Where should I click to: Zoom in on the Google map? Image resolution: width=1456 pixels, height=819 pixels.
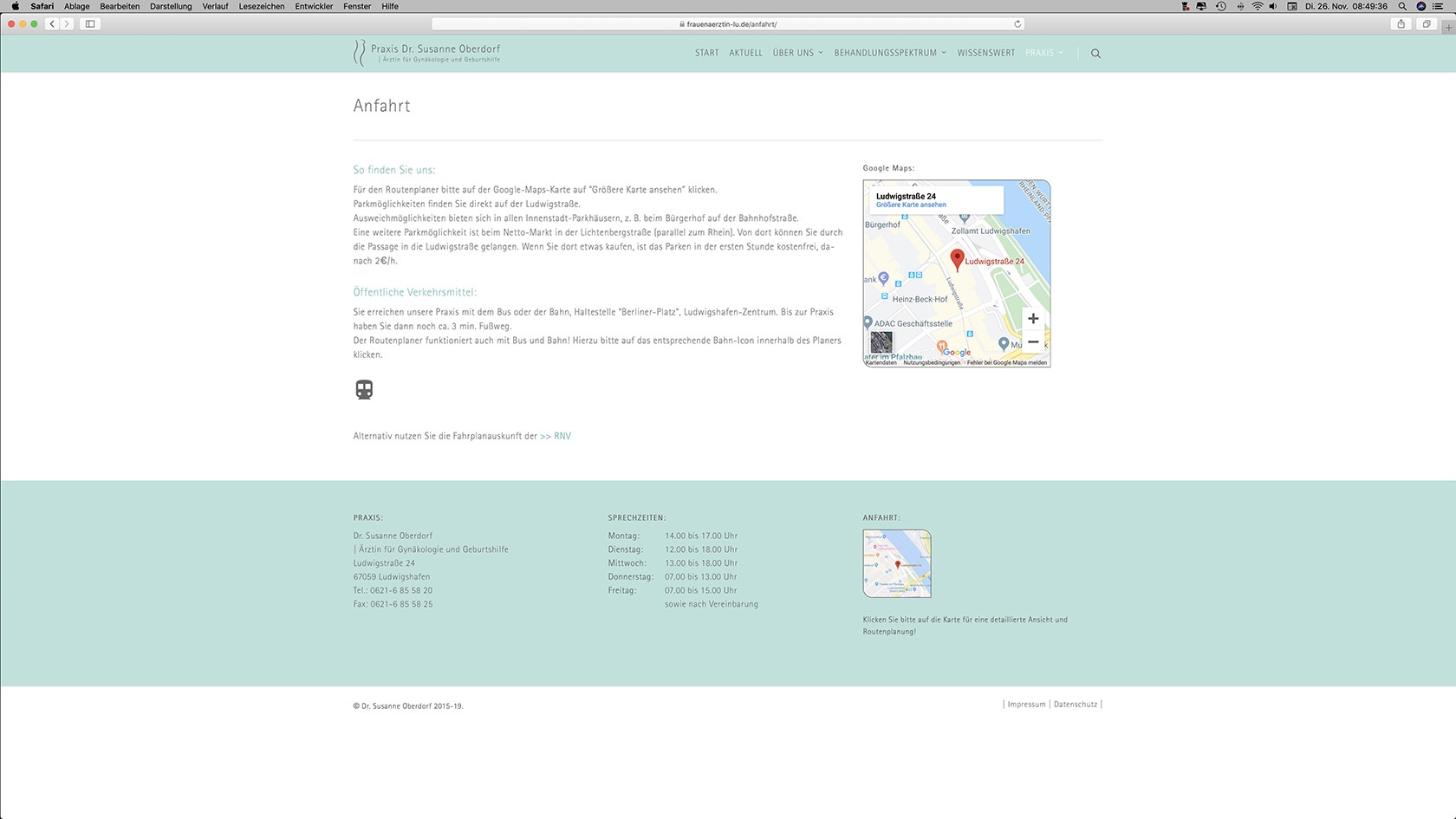1033,319
